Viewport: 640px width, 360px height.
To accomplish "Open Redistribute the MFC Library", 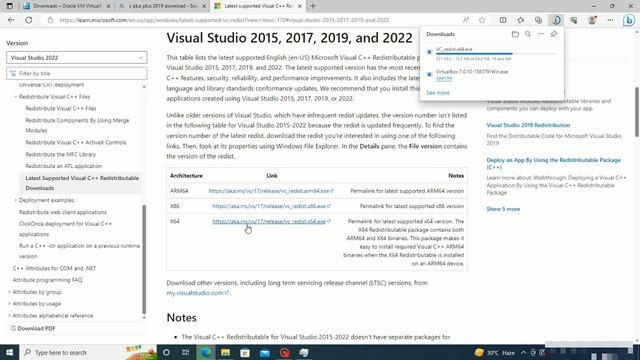I will [60, 154].
